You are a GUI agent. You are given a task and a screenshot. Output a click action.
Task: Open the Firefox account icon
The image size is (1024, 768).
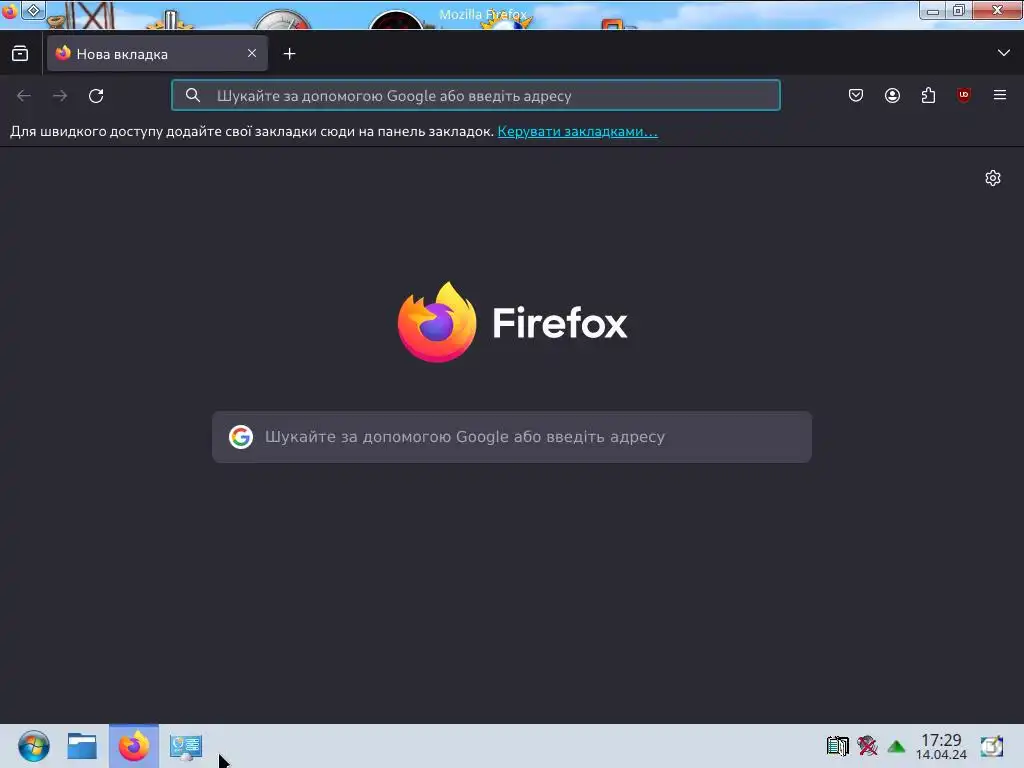(892, 95)
